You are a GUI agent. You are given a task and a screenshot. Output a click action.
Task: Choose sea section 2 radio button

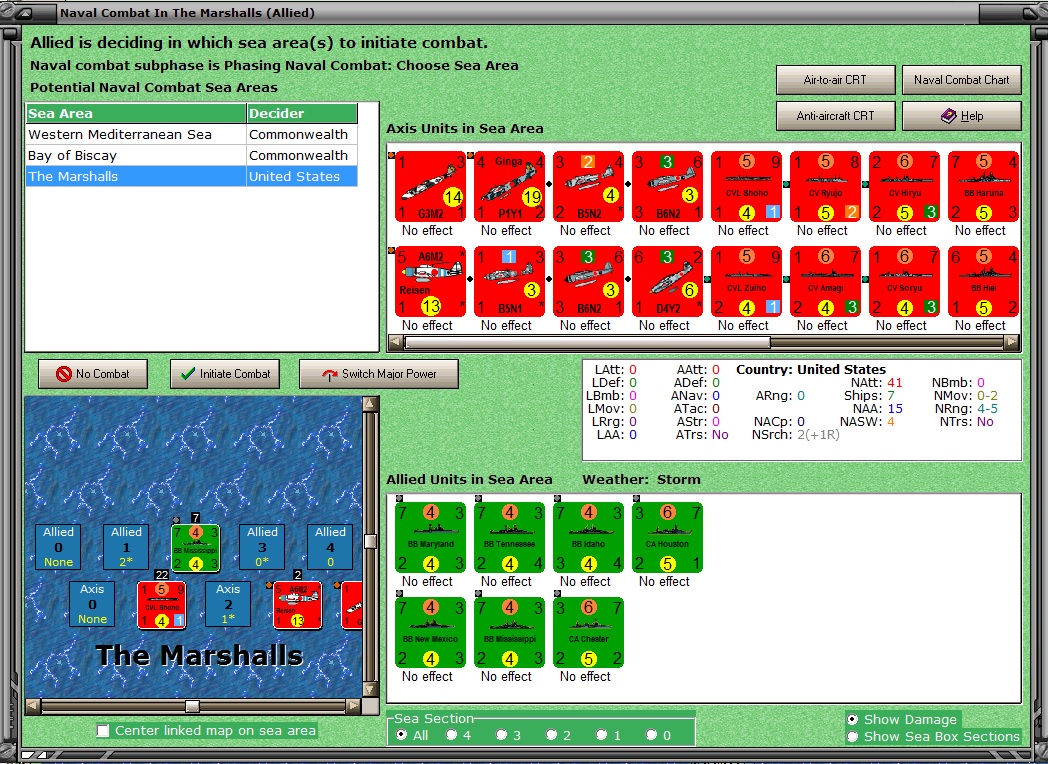(x=551, y=735)
